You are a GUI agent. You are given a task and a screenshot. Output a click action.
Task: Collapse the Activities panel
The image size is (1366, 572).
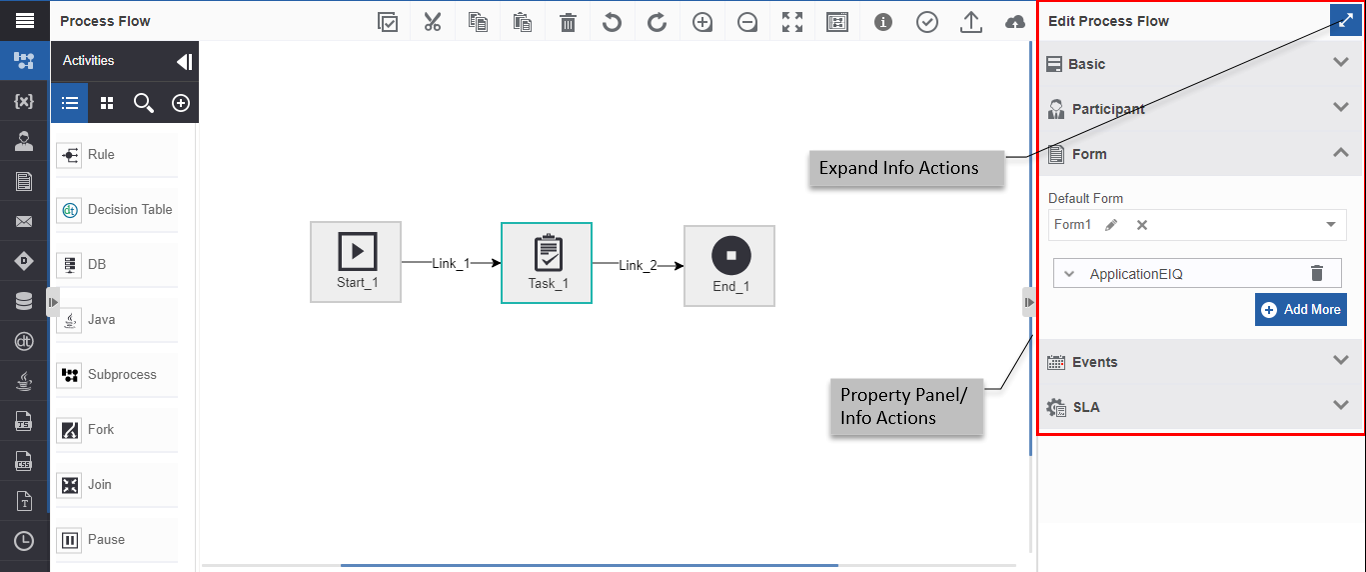[184, 61]
